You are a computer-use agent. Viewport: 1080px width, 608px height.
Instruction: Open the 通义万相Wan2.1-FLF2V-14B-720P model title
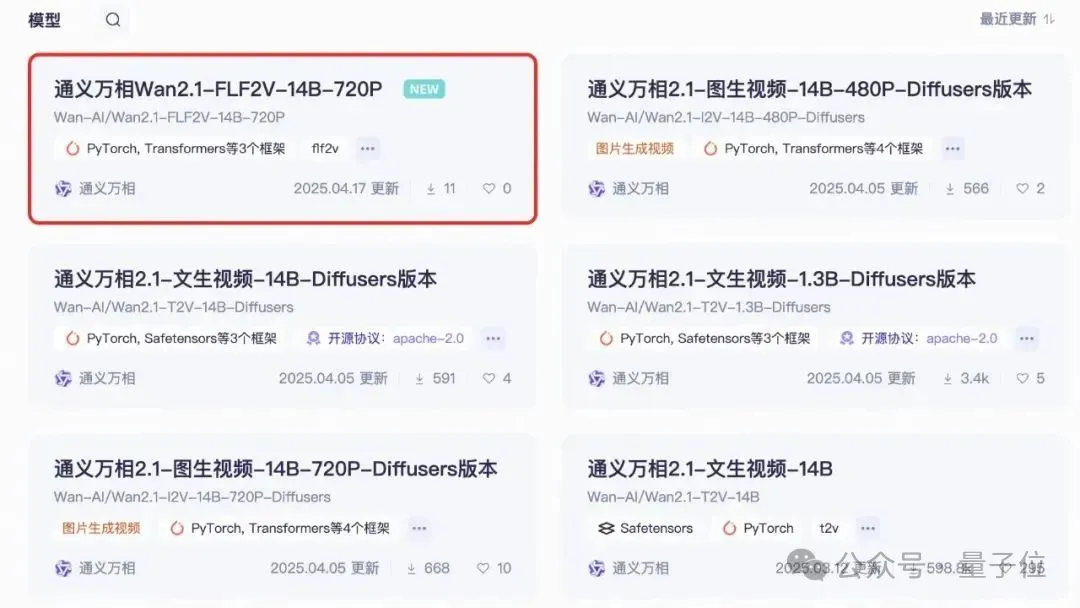click(x=218, y=89)
